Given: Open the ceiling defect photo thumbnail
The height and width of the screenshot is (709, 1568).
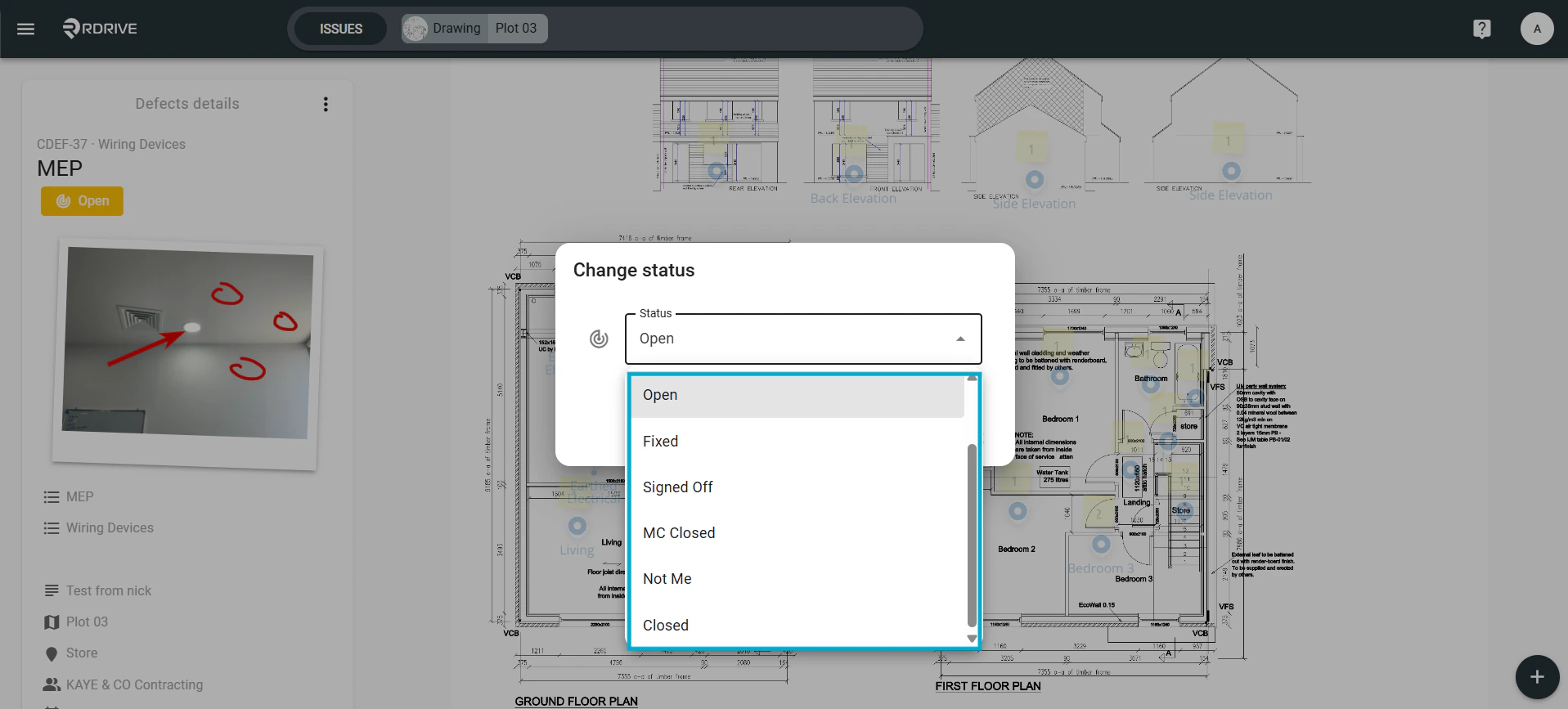Looking at the screenshot, I should tap(187, 353).
